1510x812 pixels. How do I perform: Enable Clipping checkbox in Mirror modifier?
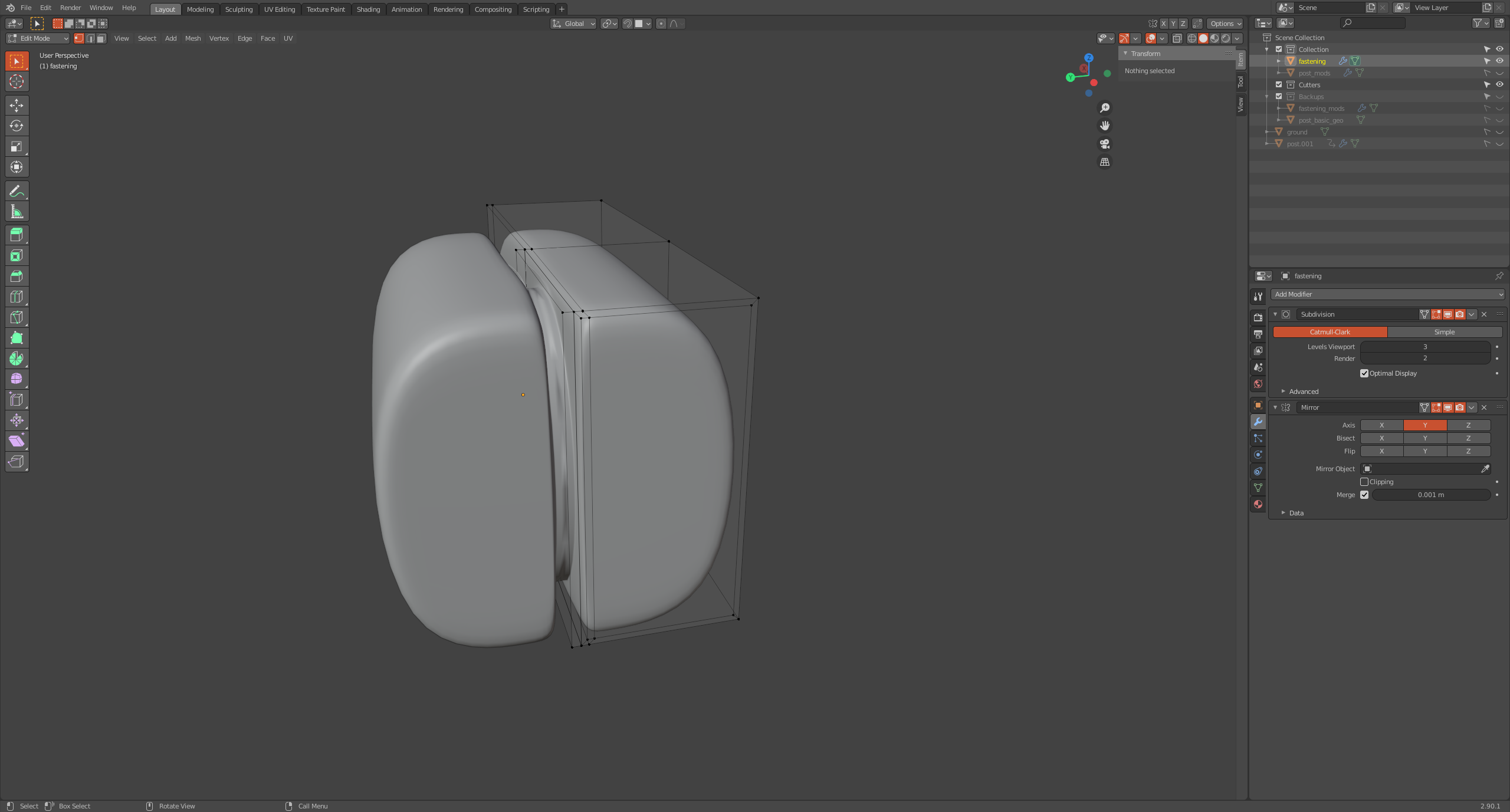coord(1364,482)
